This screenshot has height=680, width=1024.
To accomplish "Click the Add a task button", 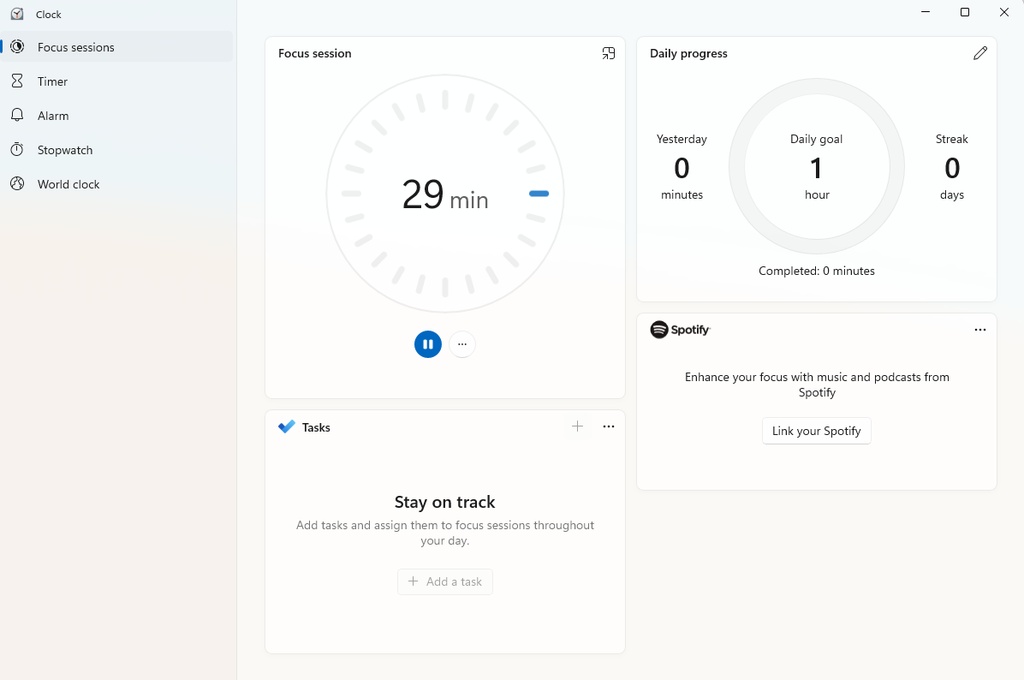I will (445, 581).
